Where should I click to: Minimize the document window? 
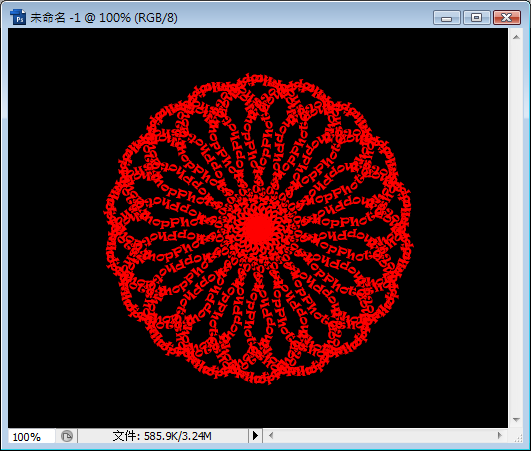pos(447,18)
